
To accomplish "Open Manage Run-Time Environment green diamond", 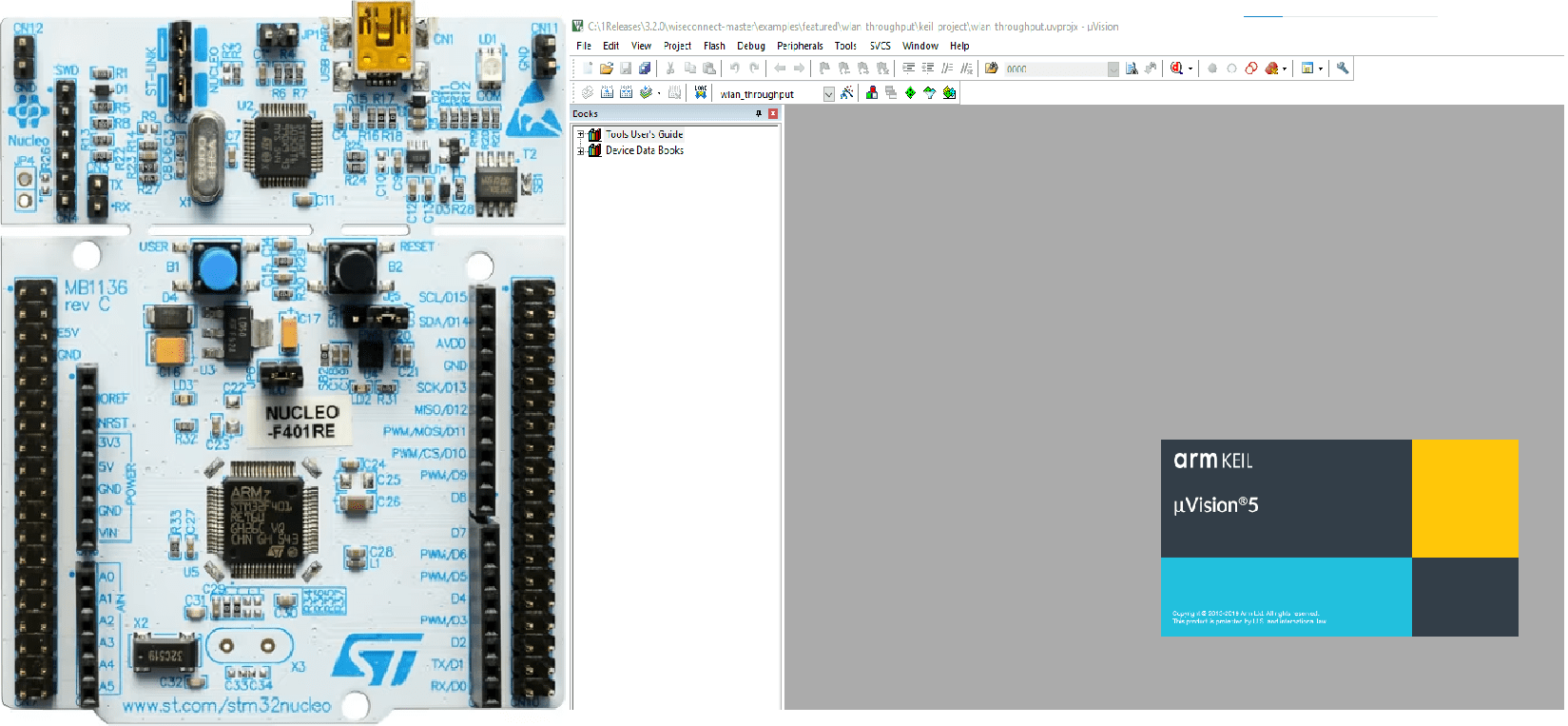I will [x=910, y=93].
